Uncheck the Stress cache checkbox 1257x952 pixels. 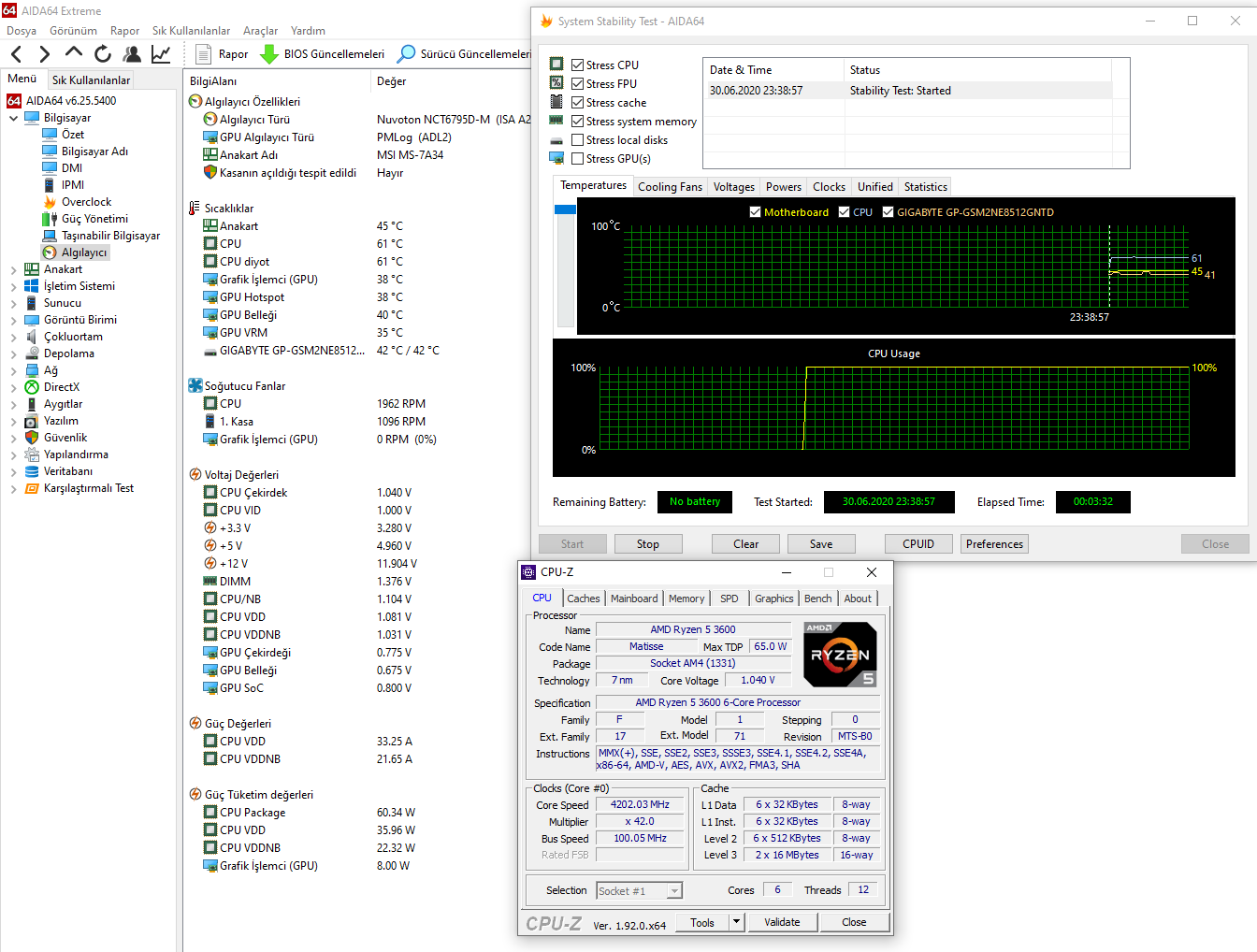(578, 102)
